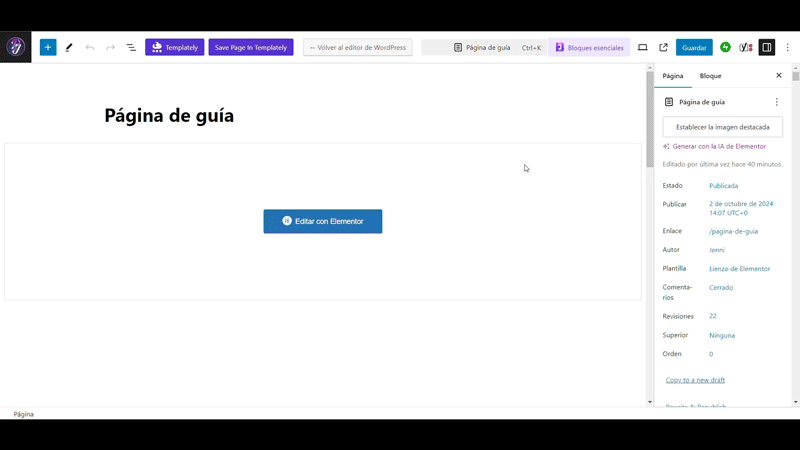Screen dimensions: 800x450
Task: Click the Yoast SEO toolbar icon
Action: 746,47
